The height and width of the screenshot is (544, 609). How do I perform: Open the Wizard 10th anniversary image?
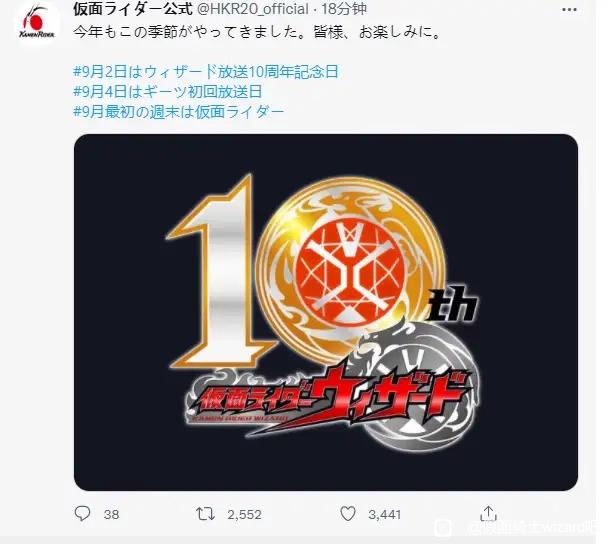click(325, 312)
